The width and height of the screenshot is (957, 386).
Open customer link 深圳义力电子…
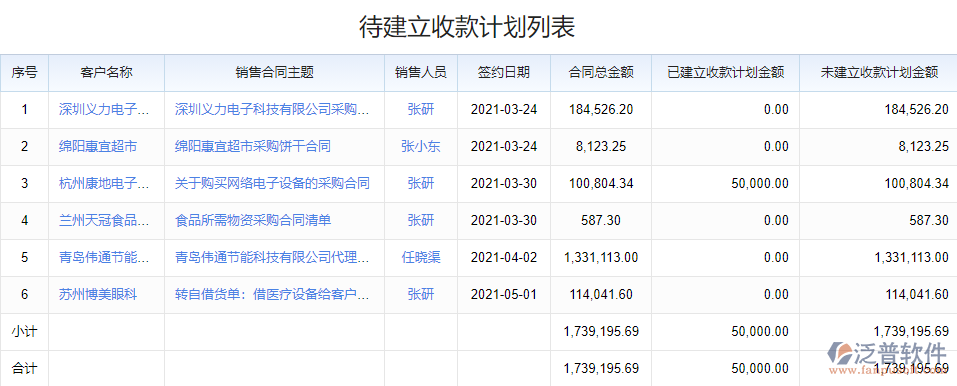[104, 110]
